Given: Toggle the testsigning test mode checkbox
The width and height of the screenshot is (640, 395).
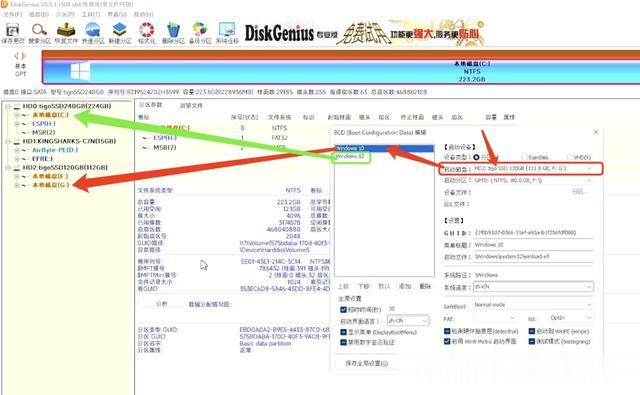Looking at the screenshot, I should [x=532, y=342].
